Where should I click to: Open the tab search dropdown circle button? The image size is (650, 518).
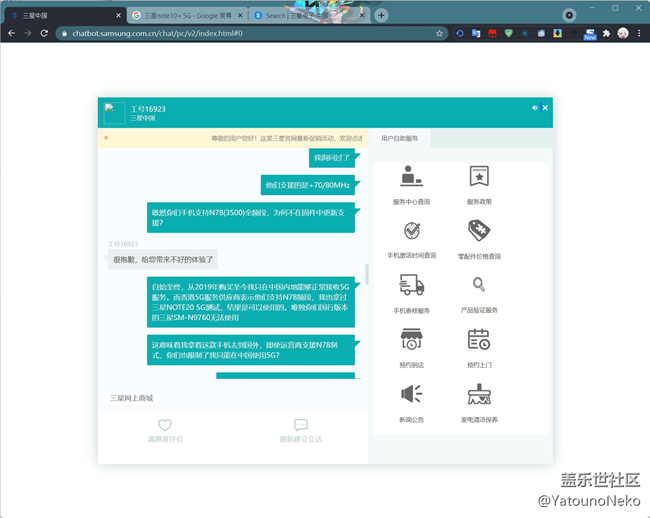[569, 16]
